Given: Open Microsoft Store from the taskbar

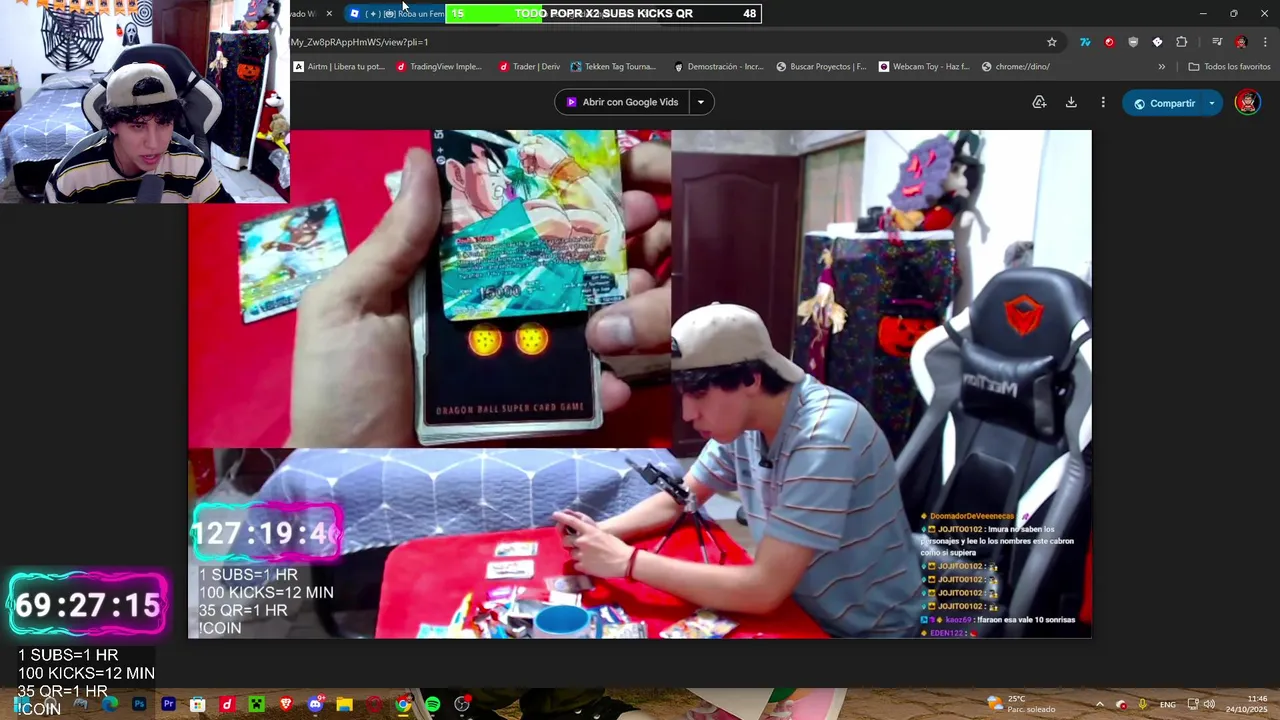Looking at the screenshot, I should [198, 704].
